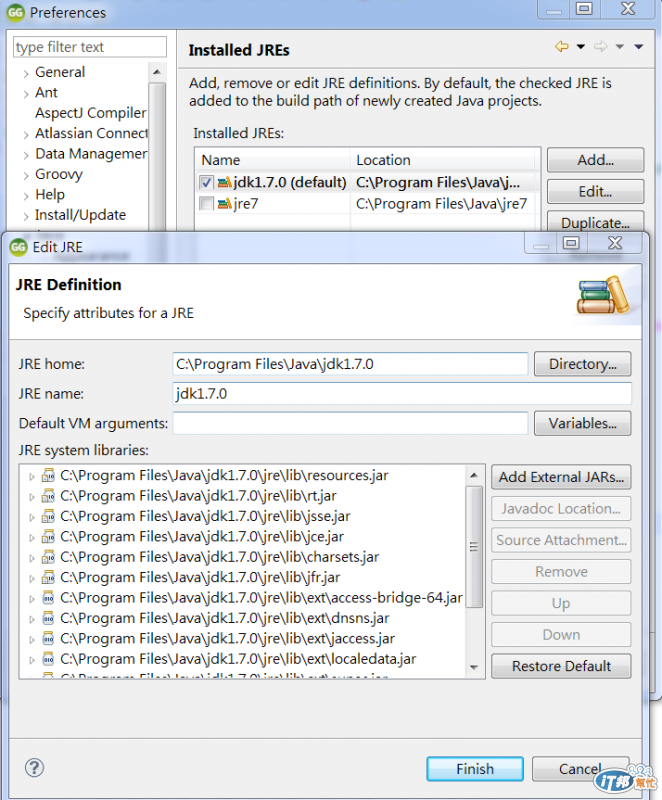This screenshot has height=800, width=662.
Task: Click the jar icon beside localedata.jar
Action: (48, 659)
